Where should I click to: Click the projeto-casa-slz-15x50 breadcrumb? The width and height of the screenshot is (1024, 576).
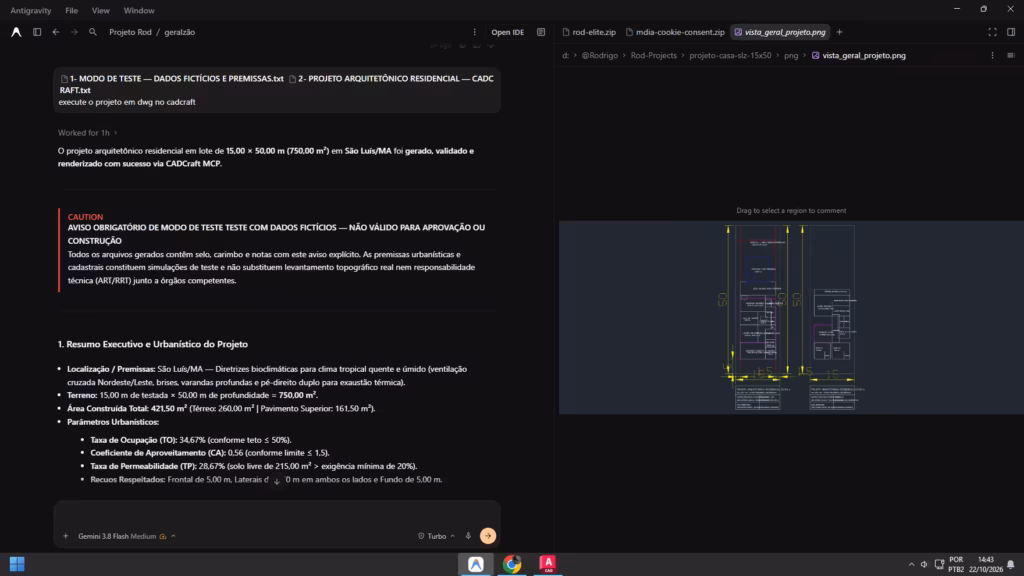(x=730, y=56)
